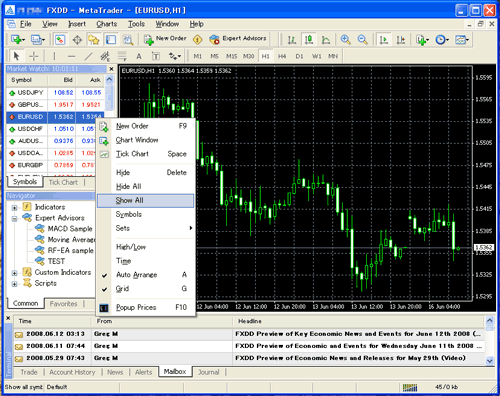Click scroll-down arrow in Mailbox list
Screen dimensions: 500x396
point(490,361)
